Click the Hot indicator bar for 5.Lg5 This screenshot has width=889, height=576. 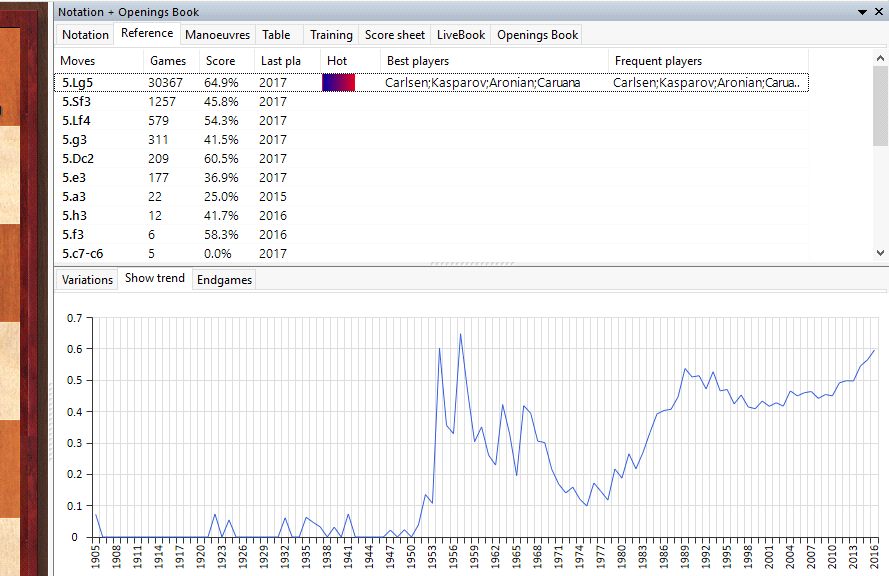pyautogui.click(x=338, y=83)
